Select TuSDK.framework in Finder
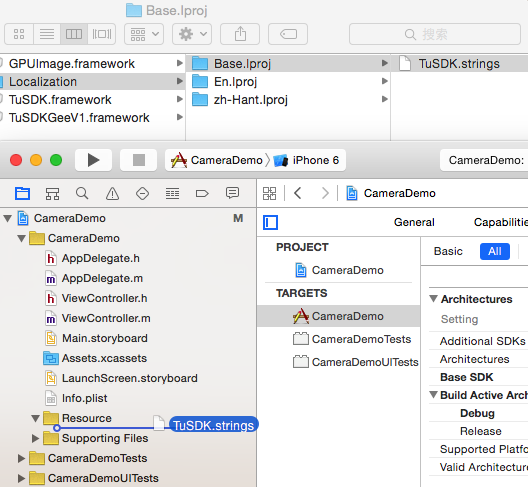This screenshot has width=528, height=487. [92, 100]
